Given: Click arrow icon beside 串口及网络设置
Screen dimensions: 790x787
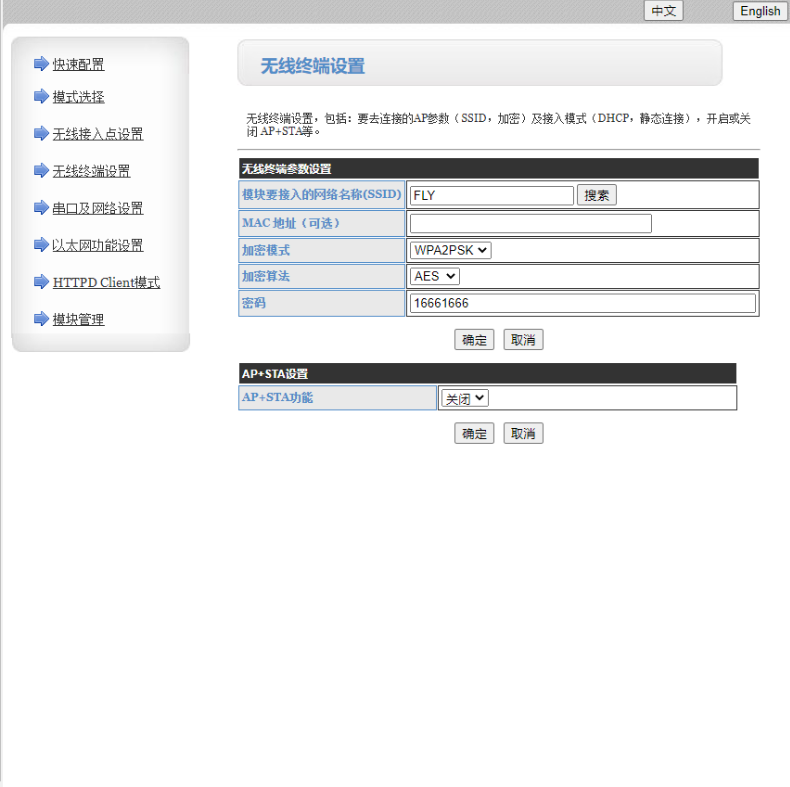Looking at the screenshot, I should [x=41, y=208].
